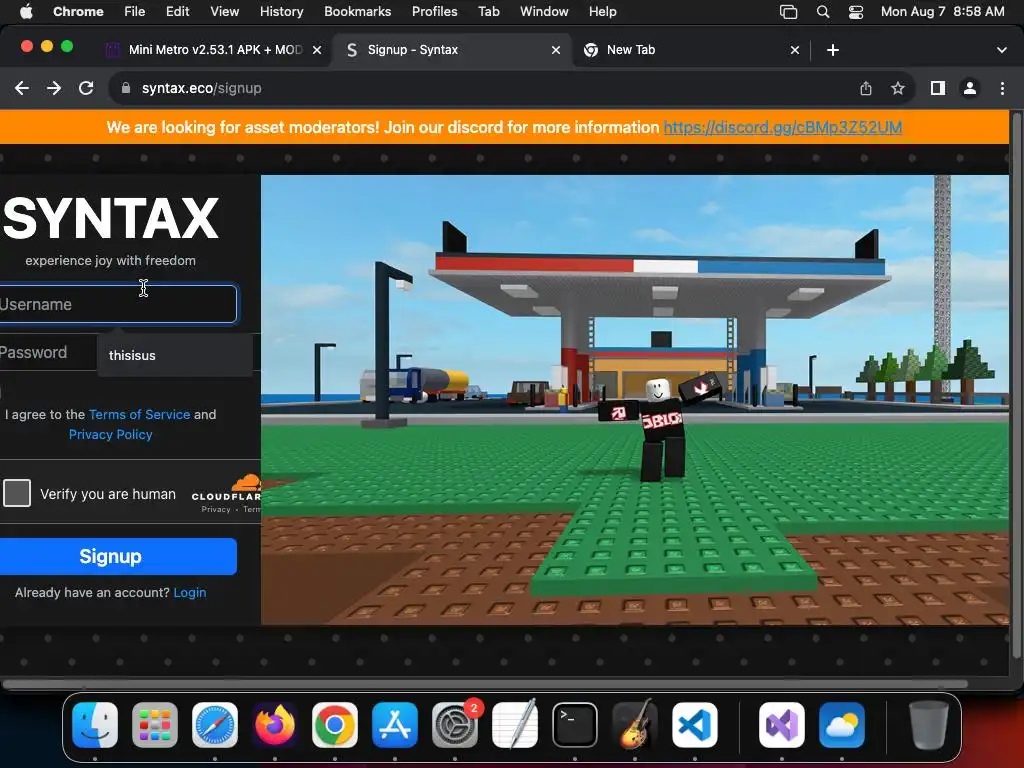
Task: Open the Terms of Service link
Action: click(139, 415)
